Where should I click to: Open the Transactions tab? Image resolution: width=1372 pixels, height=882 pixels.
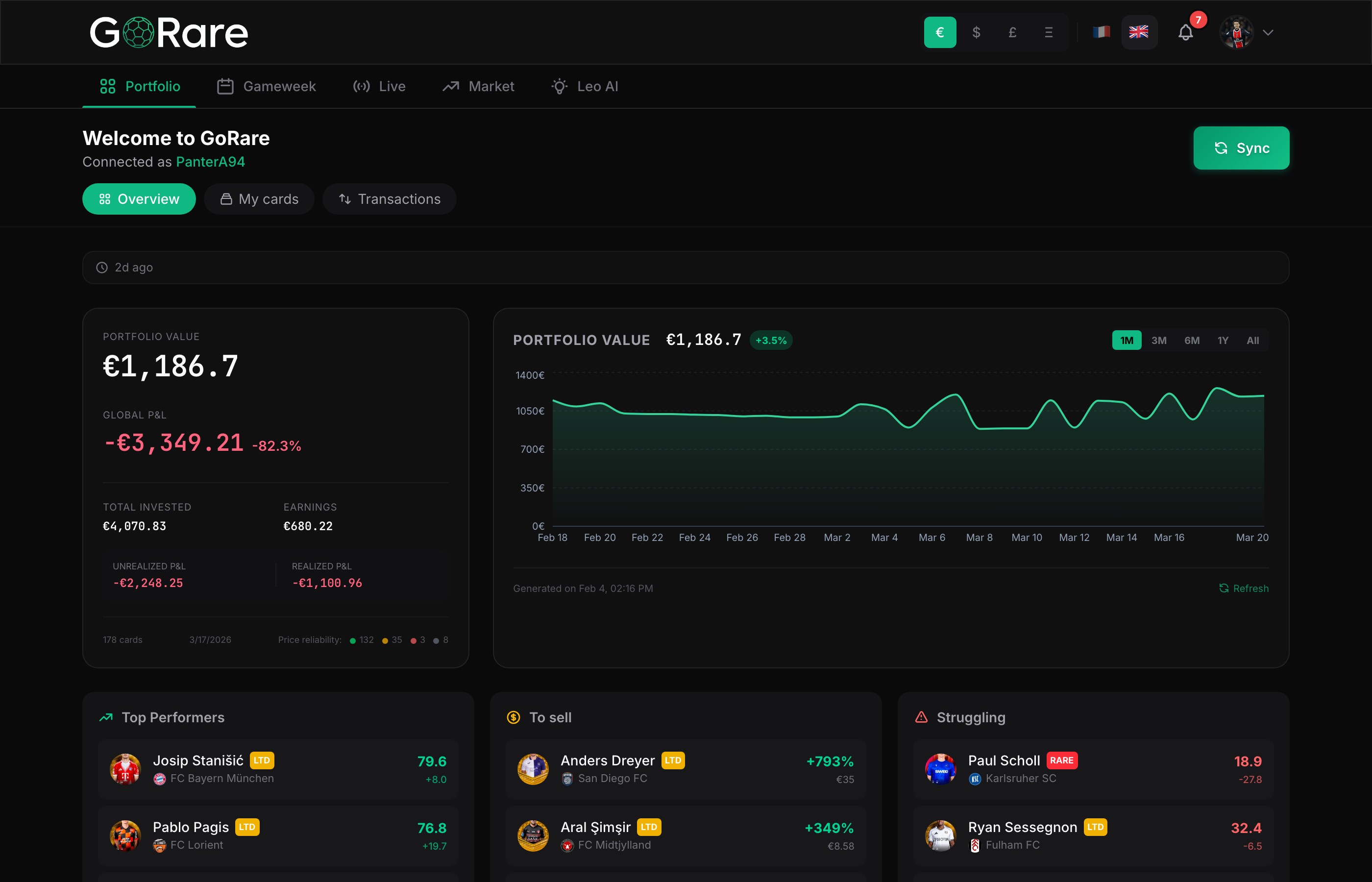[x=390, y=199]
